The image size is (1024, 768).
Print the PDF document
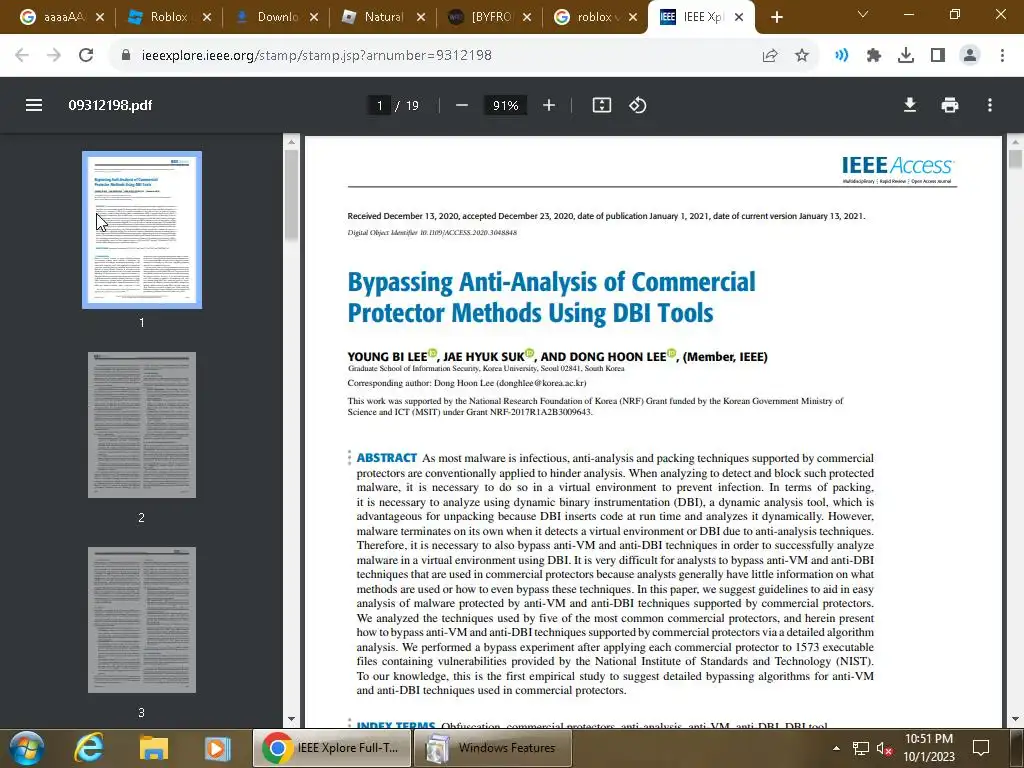(950, 105)
